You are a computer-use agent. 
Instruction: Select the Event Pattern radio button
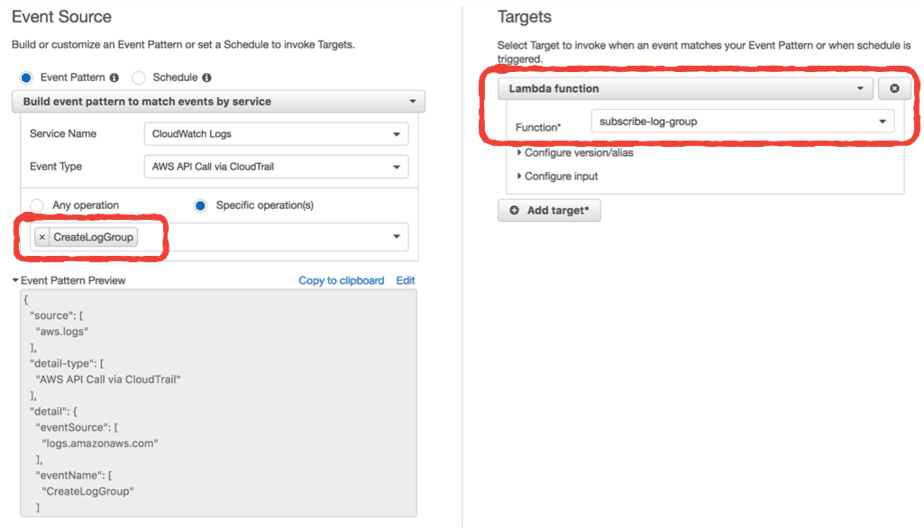(x=26, y=78)
